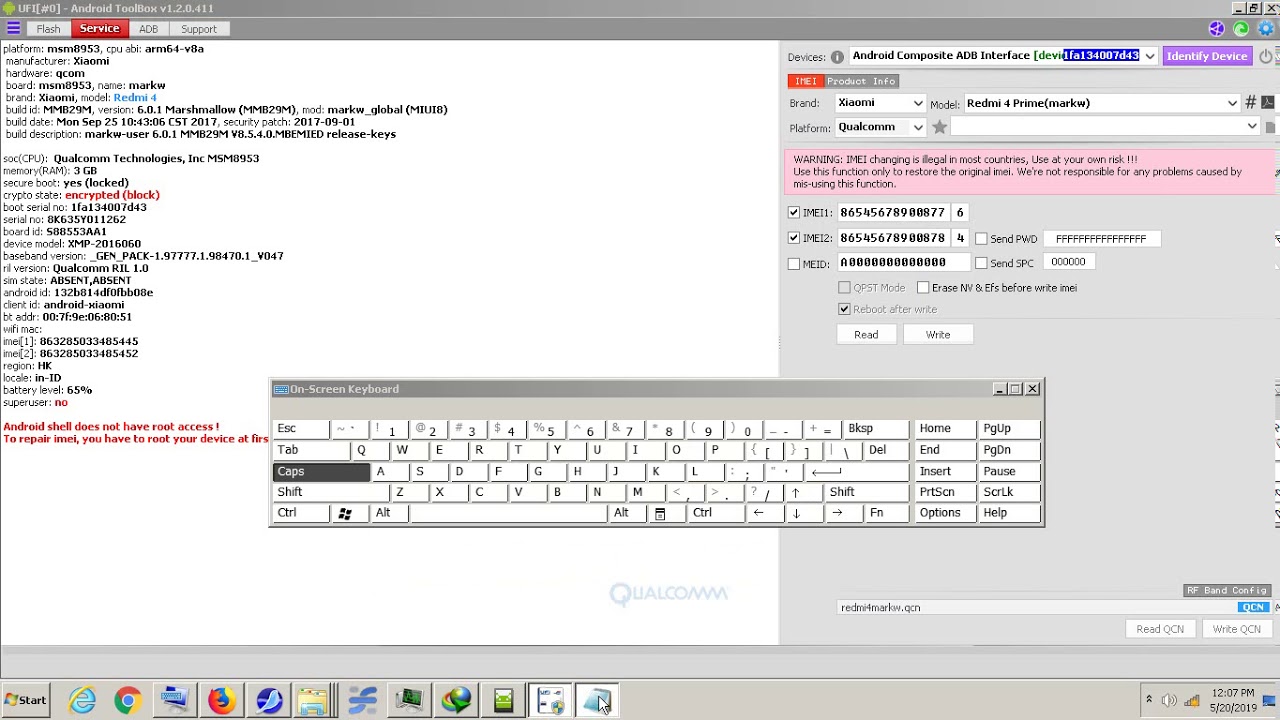Click the network signal tray icon
The width and height of the screenshot is (1280, 720).
pos(1193,700)
